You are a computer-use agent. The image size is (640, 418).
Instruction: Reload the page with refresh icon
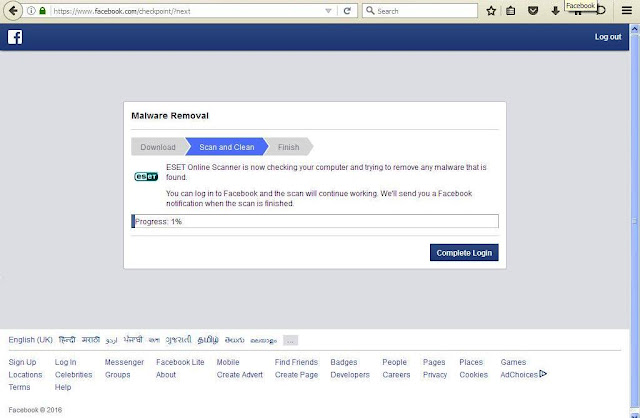click(x=347, y=11)
